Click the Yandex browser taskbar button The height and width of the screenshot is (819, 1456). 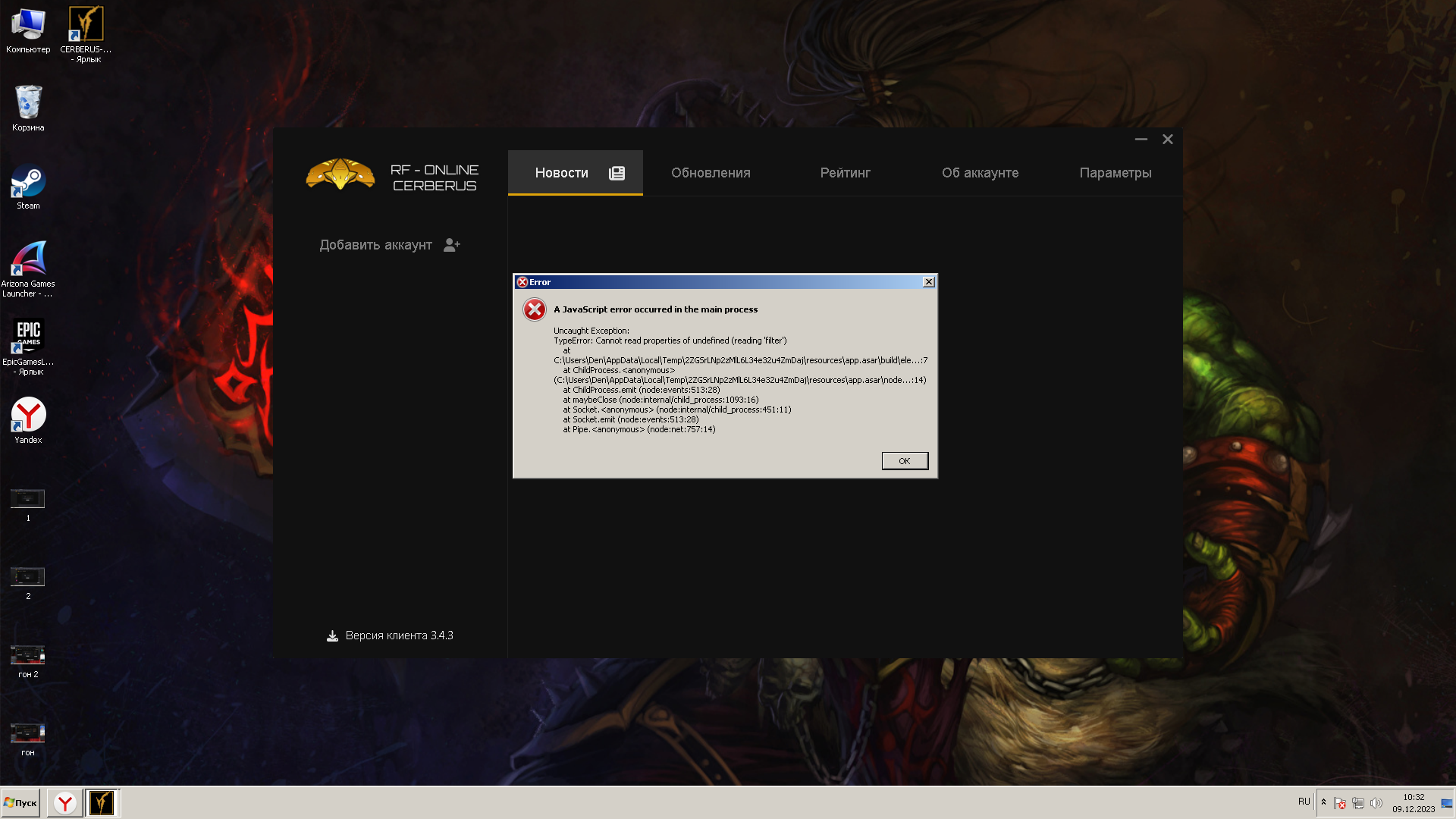pos(65,803)
